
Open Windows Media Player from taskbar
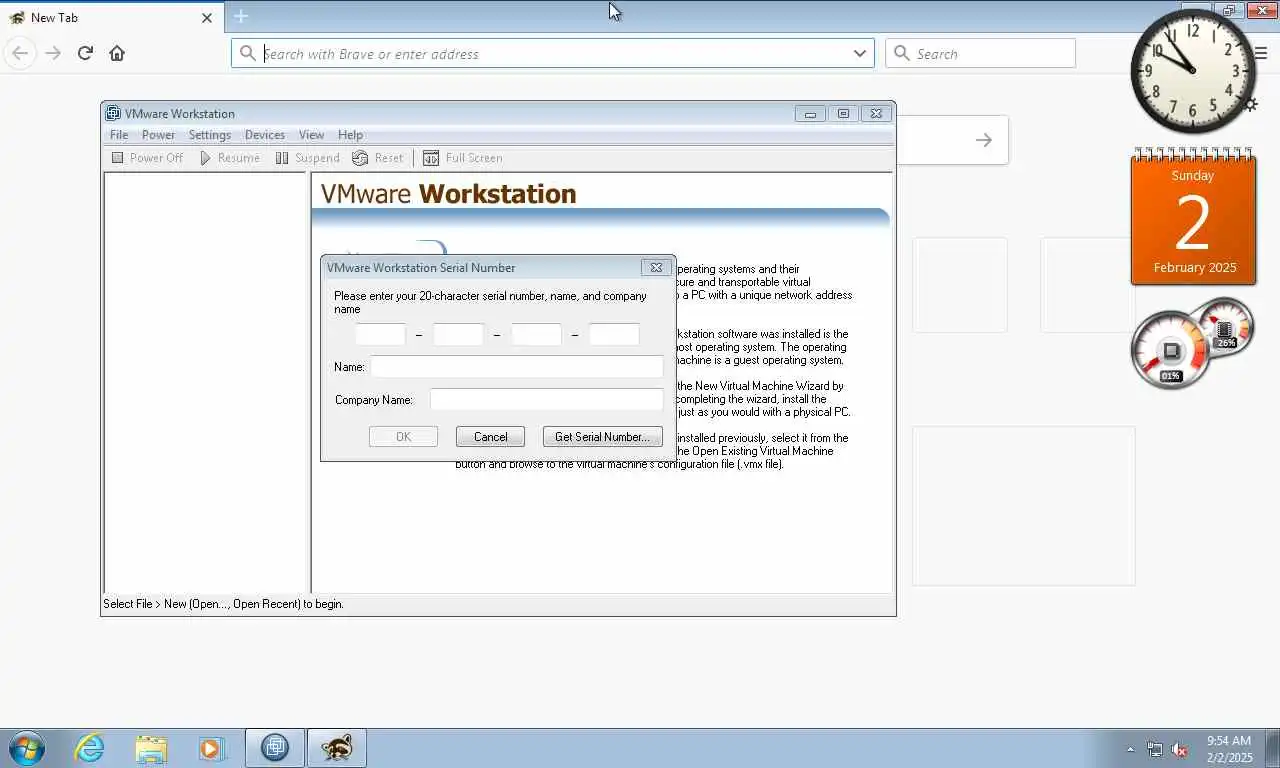pos(211,748)
